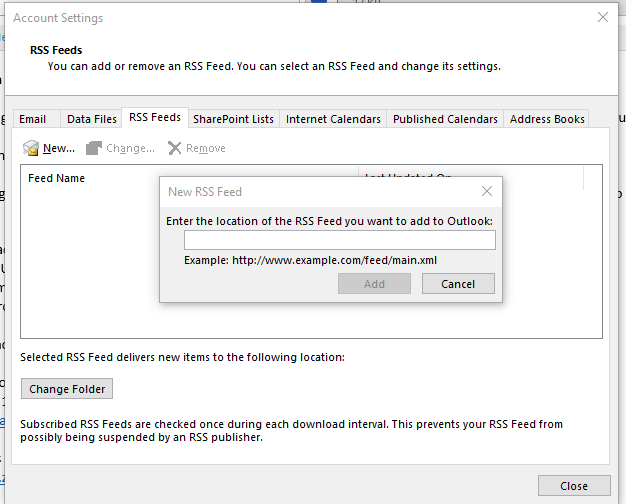The height and width of the screenshot is (504, 626).
Task: Click the New RSS Feed title bar
Action: [x=300, y=191]
